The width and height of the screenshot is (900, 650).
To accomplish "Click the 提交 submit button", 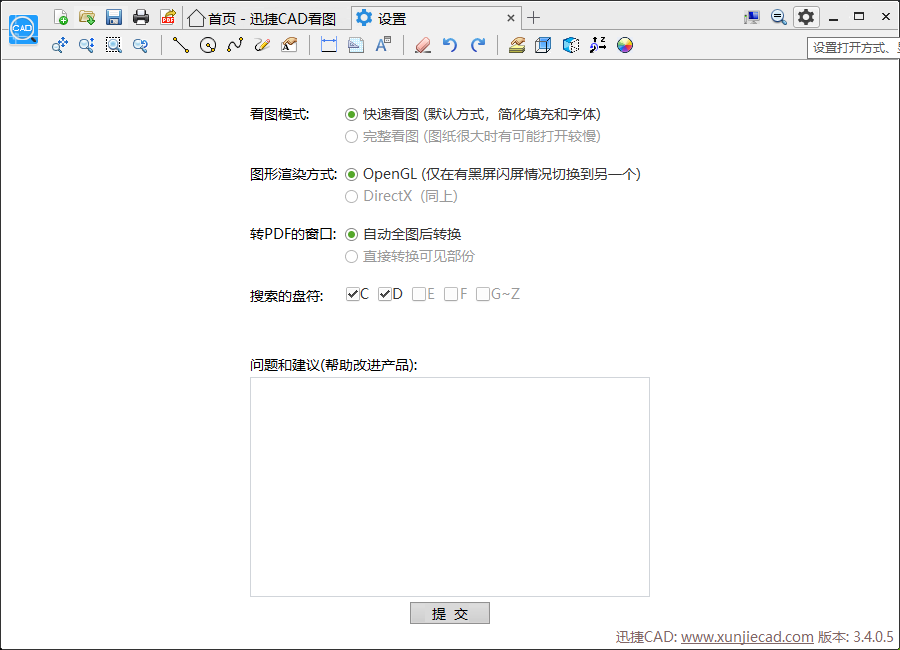I will coord(450,613).
